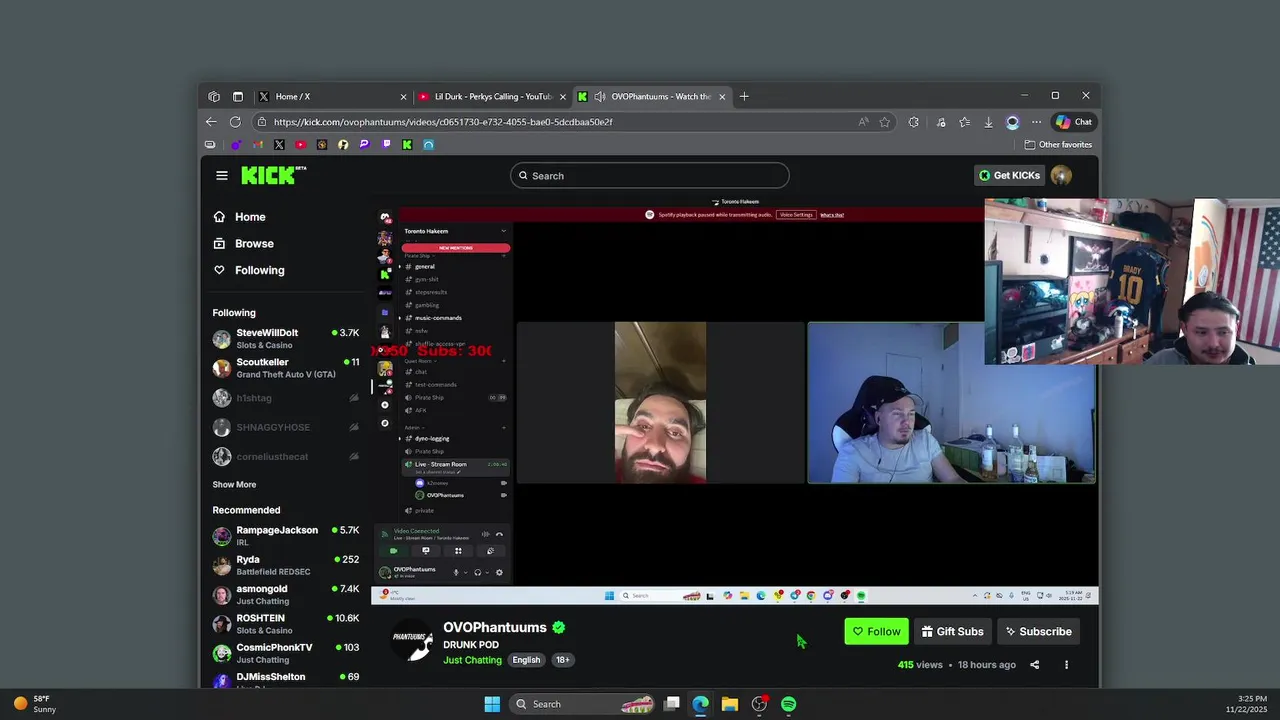Click the browser back arrow
The image size is (1280, 720).
coord(211,122)
